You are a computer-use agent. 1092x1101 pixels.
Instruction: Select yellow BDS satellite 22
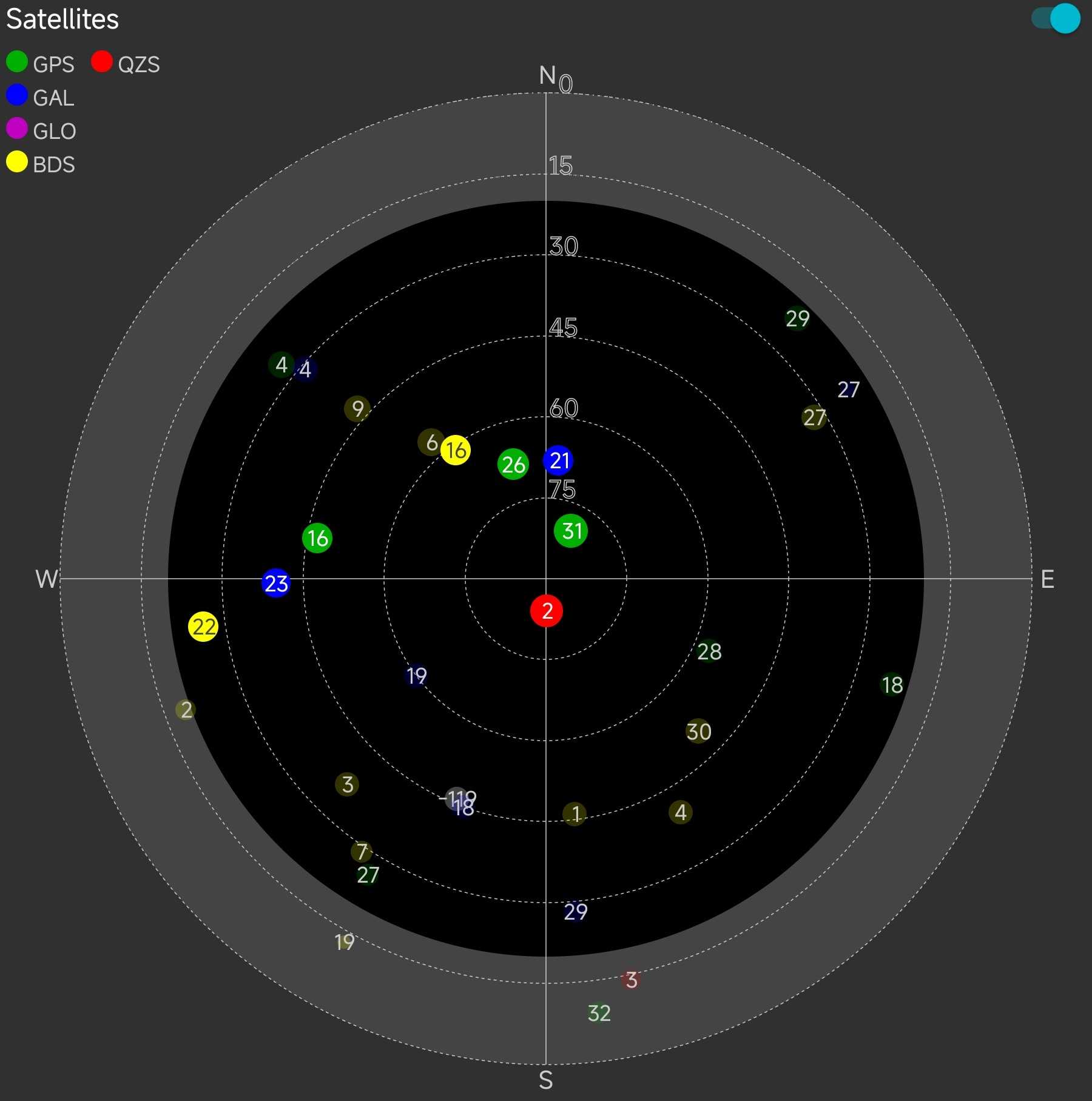point(203,627)
